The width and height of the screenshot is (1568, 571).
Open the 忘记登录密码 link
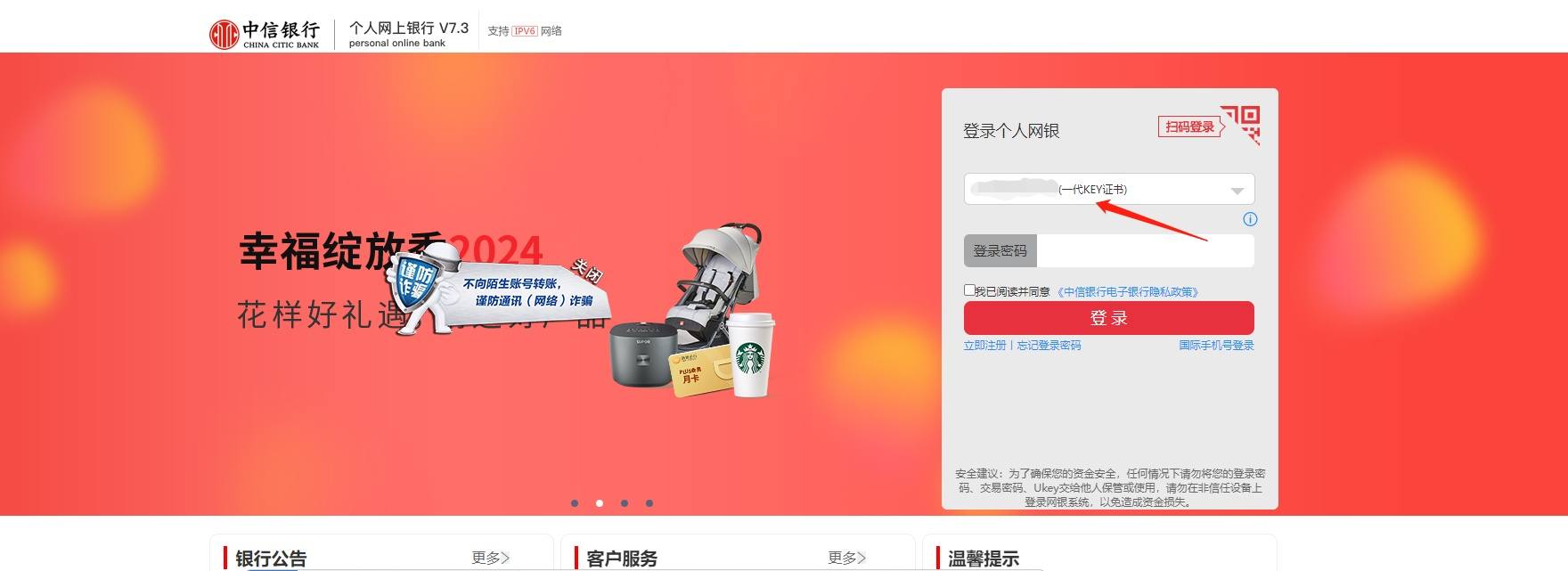(x=1049, y=346)
